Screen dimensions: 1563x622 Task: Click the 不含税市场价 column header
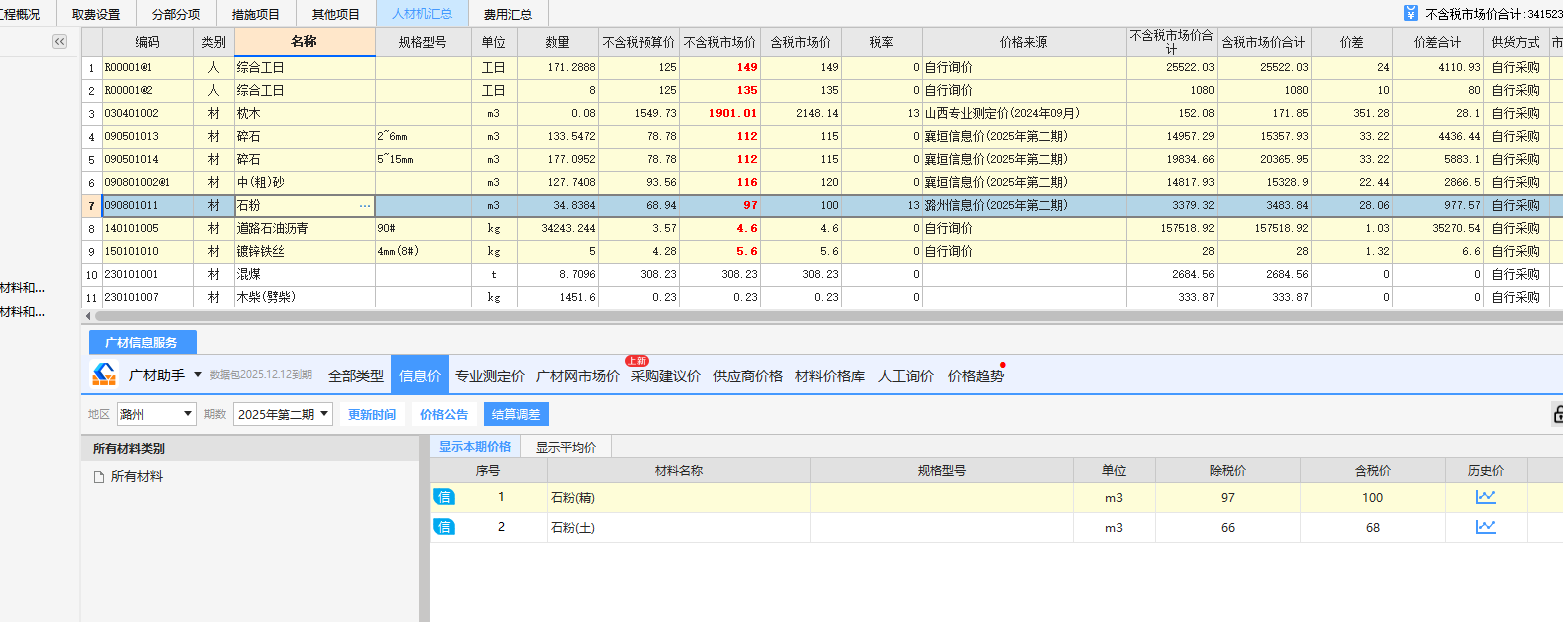click(720, 42)
